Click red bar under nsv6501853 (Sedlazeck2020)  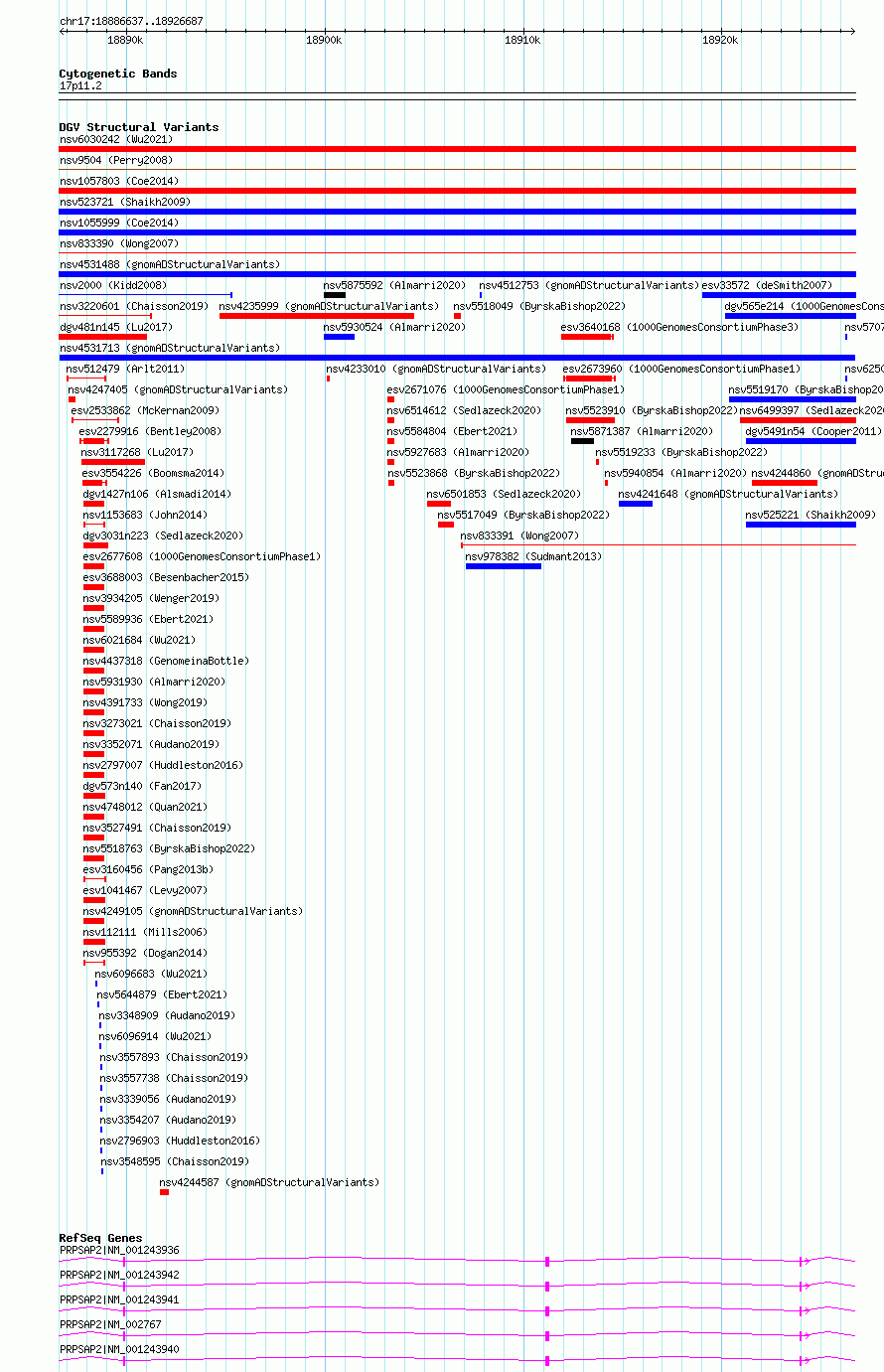click(x=439, y=504)
